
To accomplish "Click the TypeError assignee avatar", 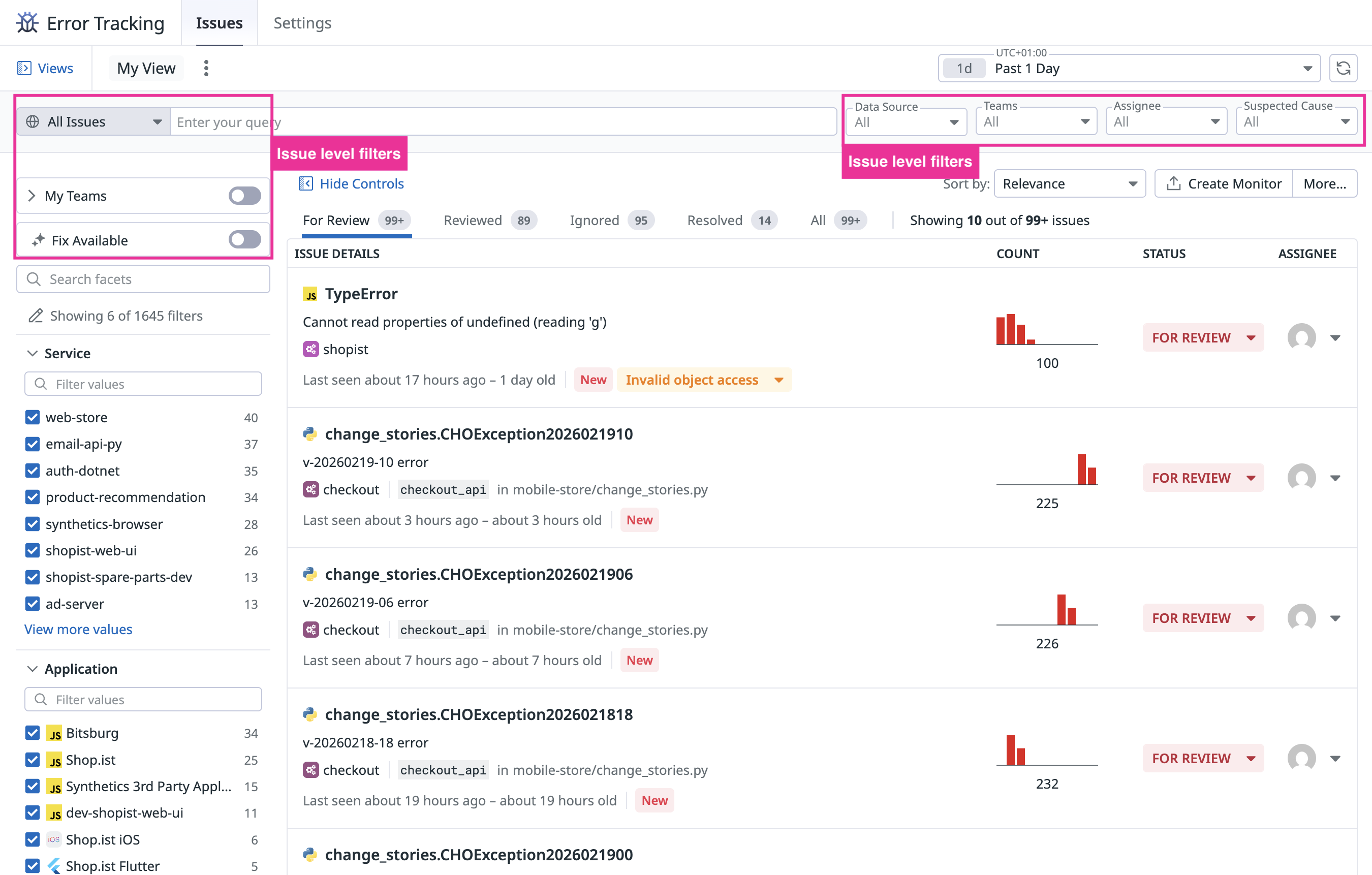I will 1301,337.
